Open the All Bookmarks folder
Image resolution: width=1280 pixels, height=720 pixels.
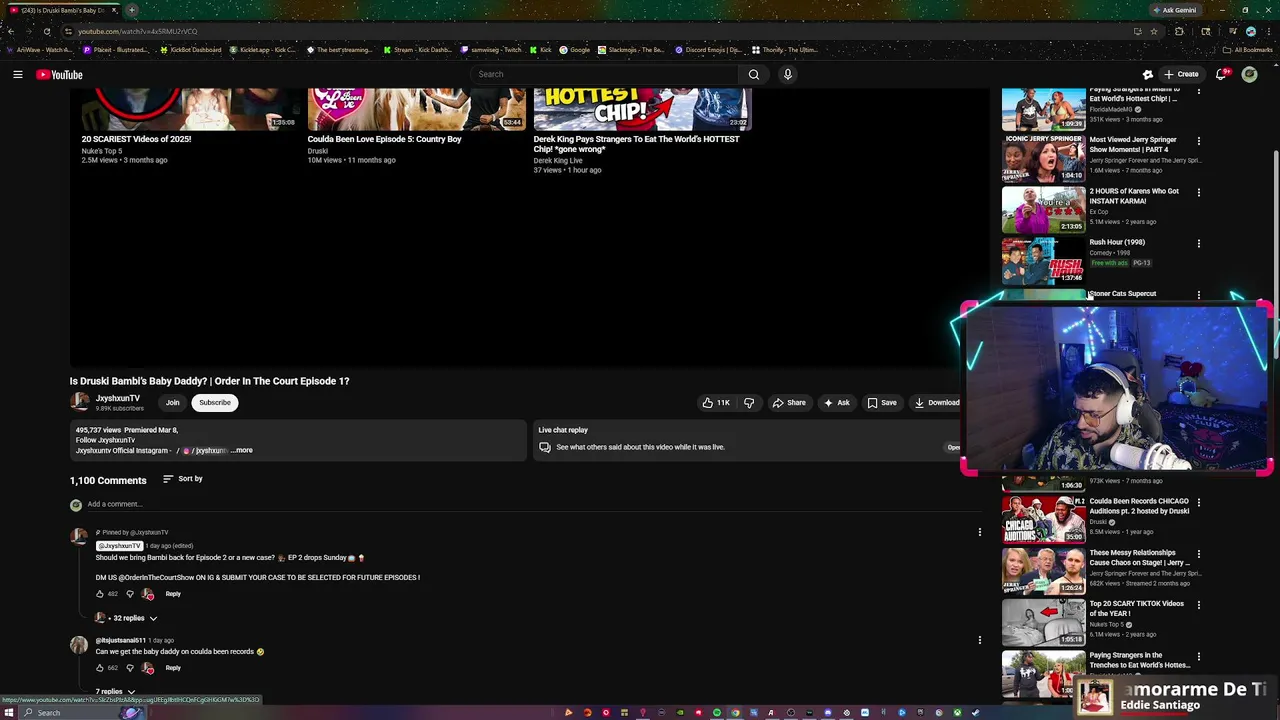(x=1249, y=50)
